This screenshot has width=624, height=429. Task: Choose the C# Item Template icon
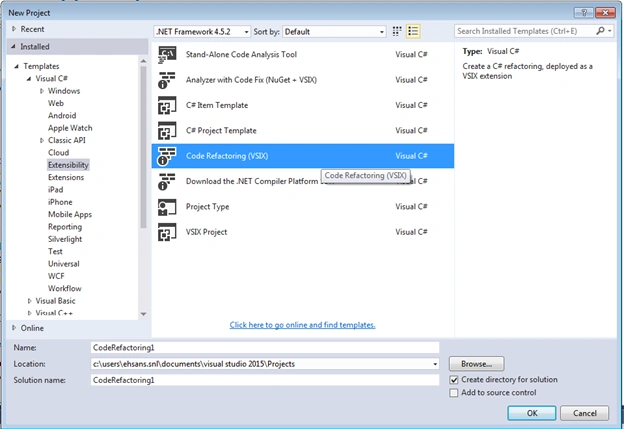tap(167, 105)
